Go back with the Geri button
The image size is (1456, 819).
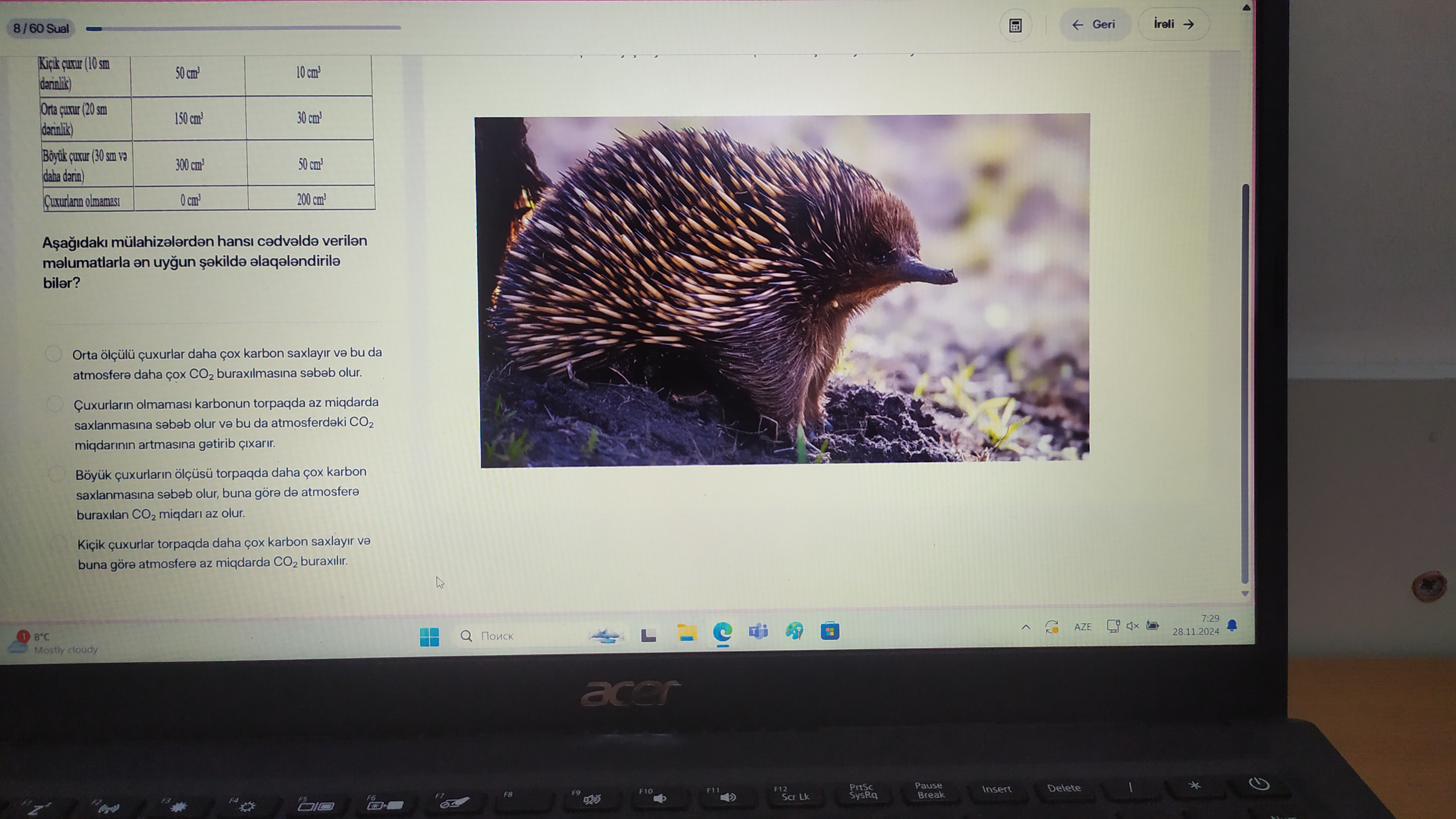coord(1094,24)
